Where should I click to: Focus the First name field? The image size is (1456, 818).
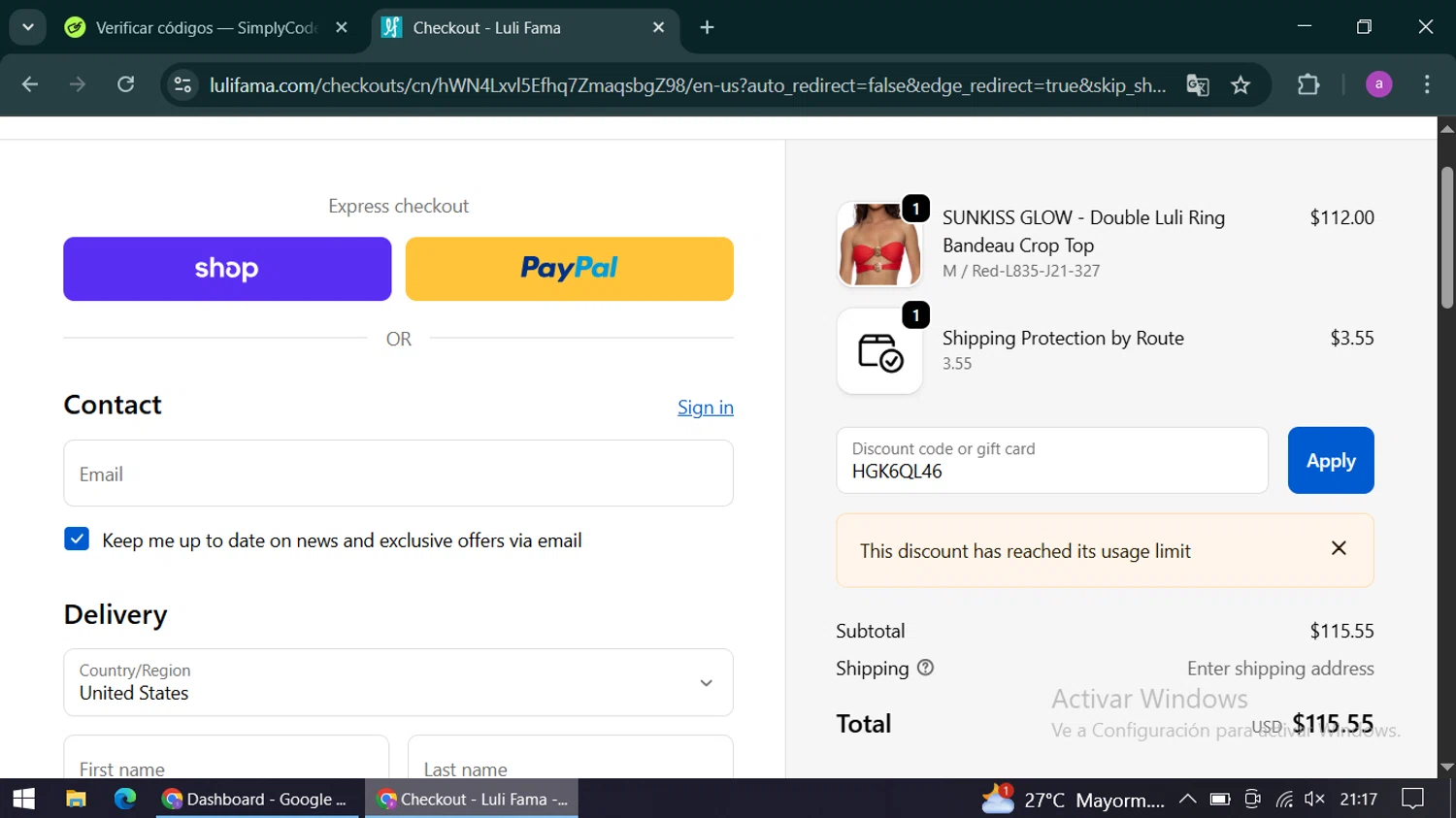pyautogui.click(x=226, y=757)
